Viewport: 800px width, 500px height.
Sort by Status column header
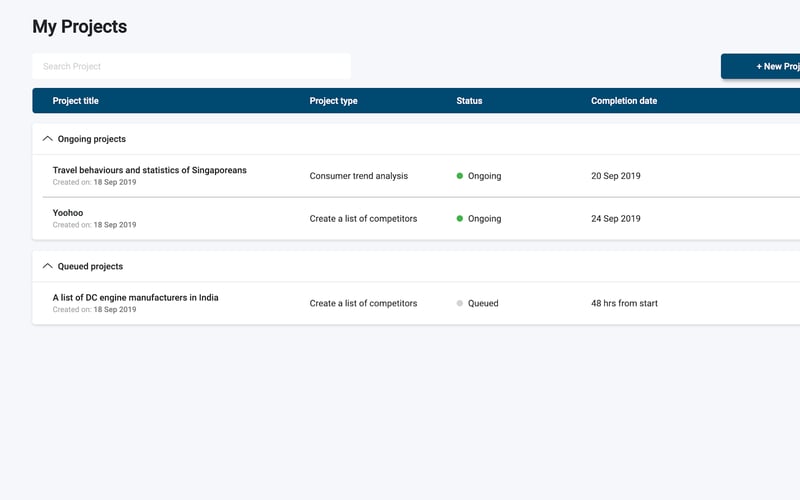pos(469,101)
